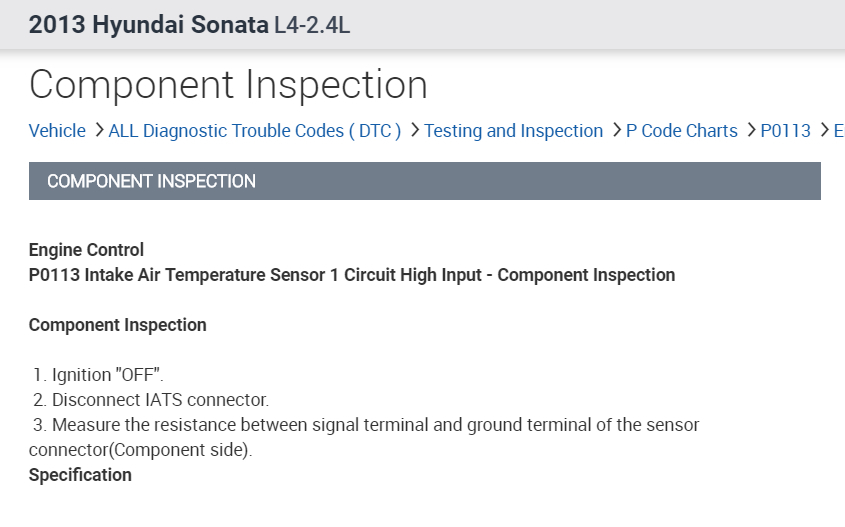The image size is (845, 527).
Task: Click the chevron before P Code Charts
Action: tap(616, 131)
